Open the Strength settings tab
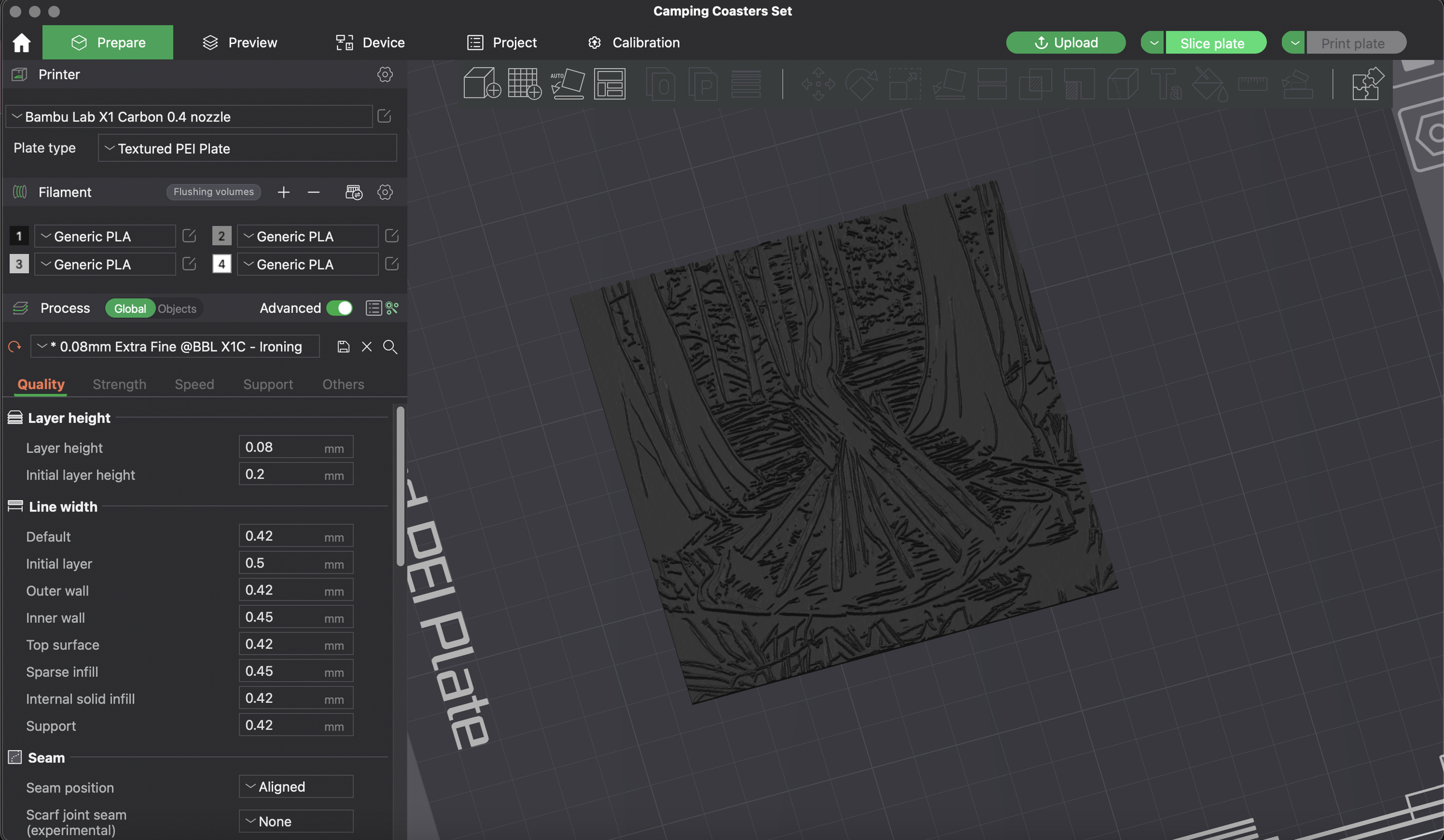1444x840 pixels. click(x=119, y=384)
